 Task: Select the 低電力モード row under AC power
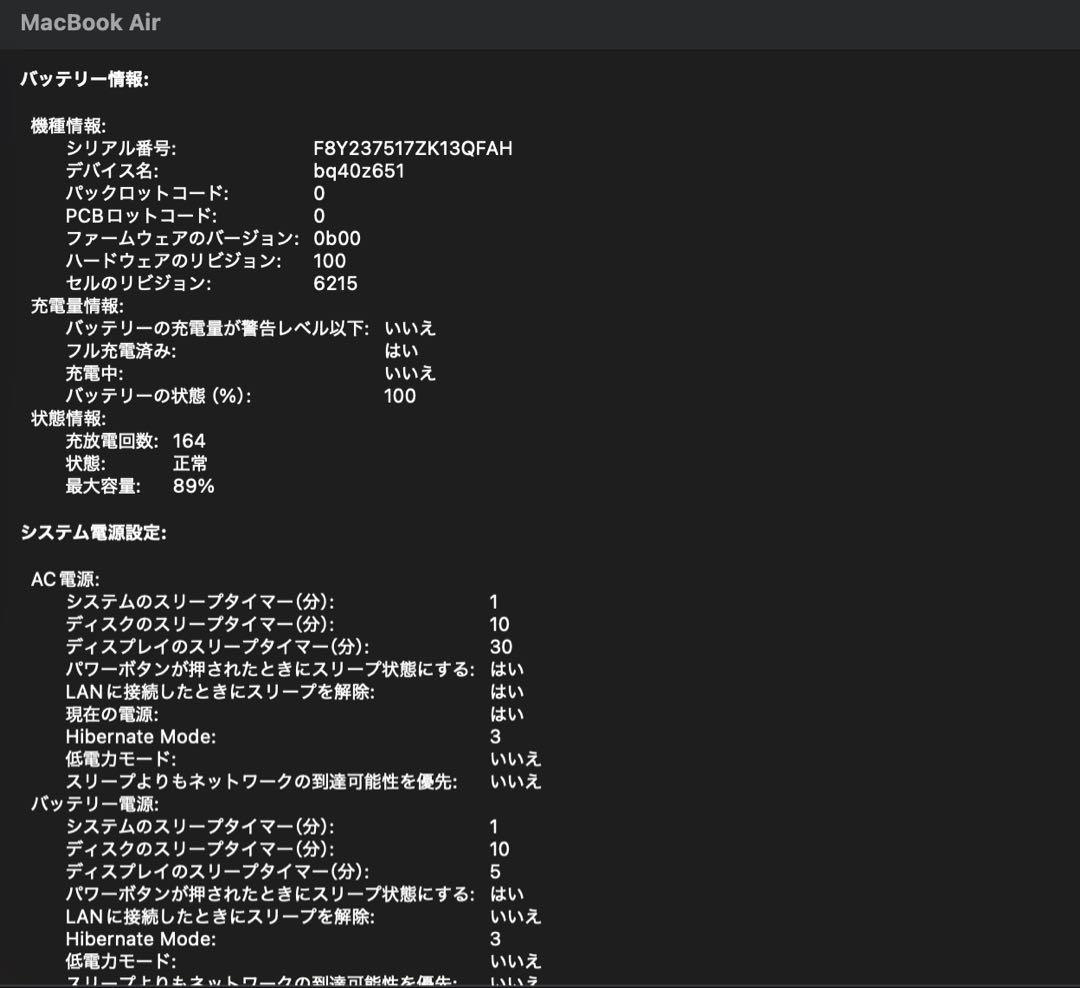point(112,759)
